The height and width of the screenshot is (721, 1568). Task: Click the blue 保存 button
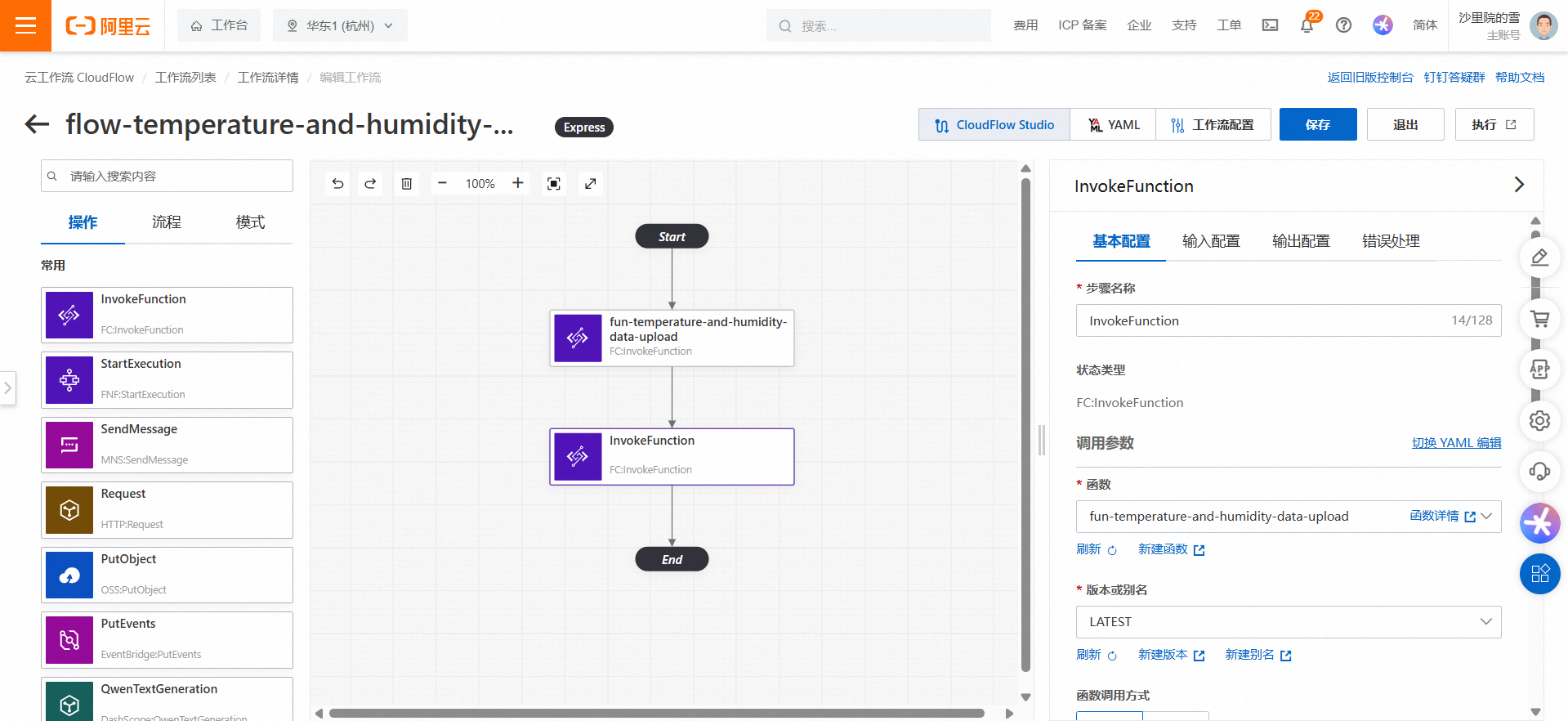pos(1318,124)
